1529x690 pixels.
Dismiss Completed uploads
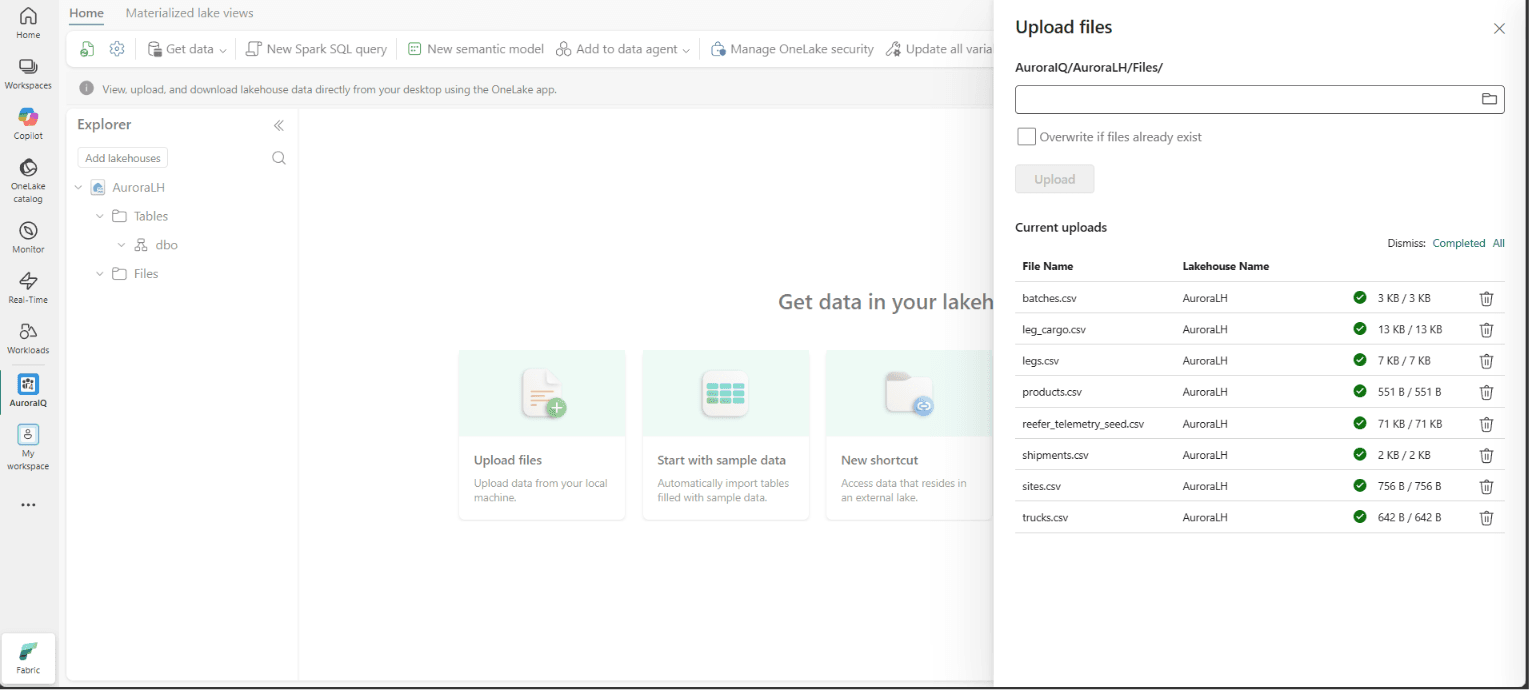[x=1459, y=243]
